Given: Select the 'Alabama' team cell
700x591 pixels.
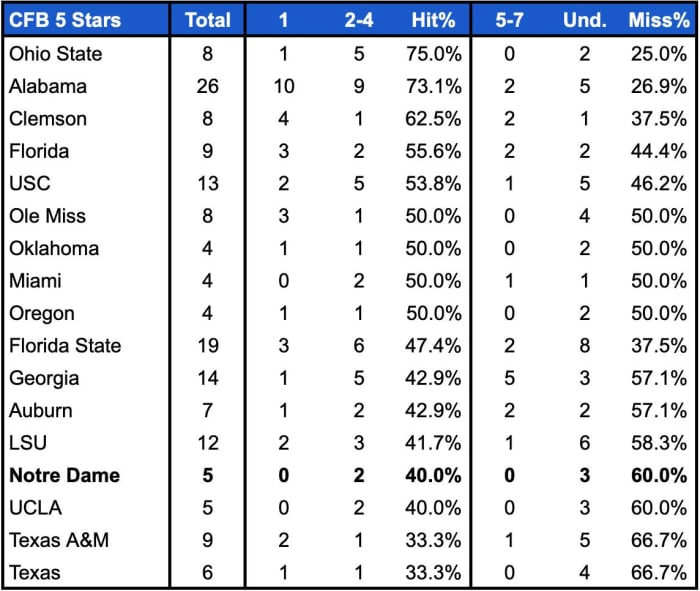Looking at the screenshot, I should (48, 86).
